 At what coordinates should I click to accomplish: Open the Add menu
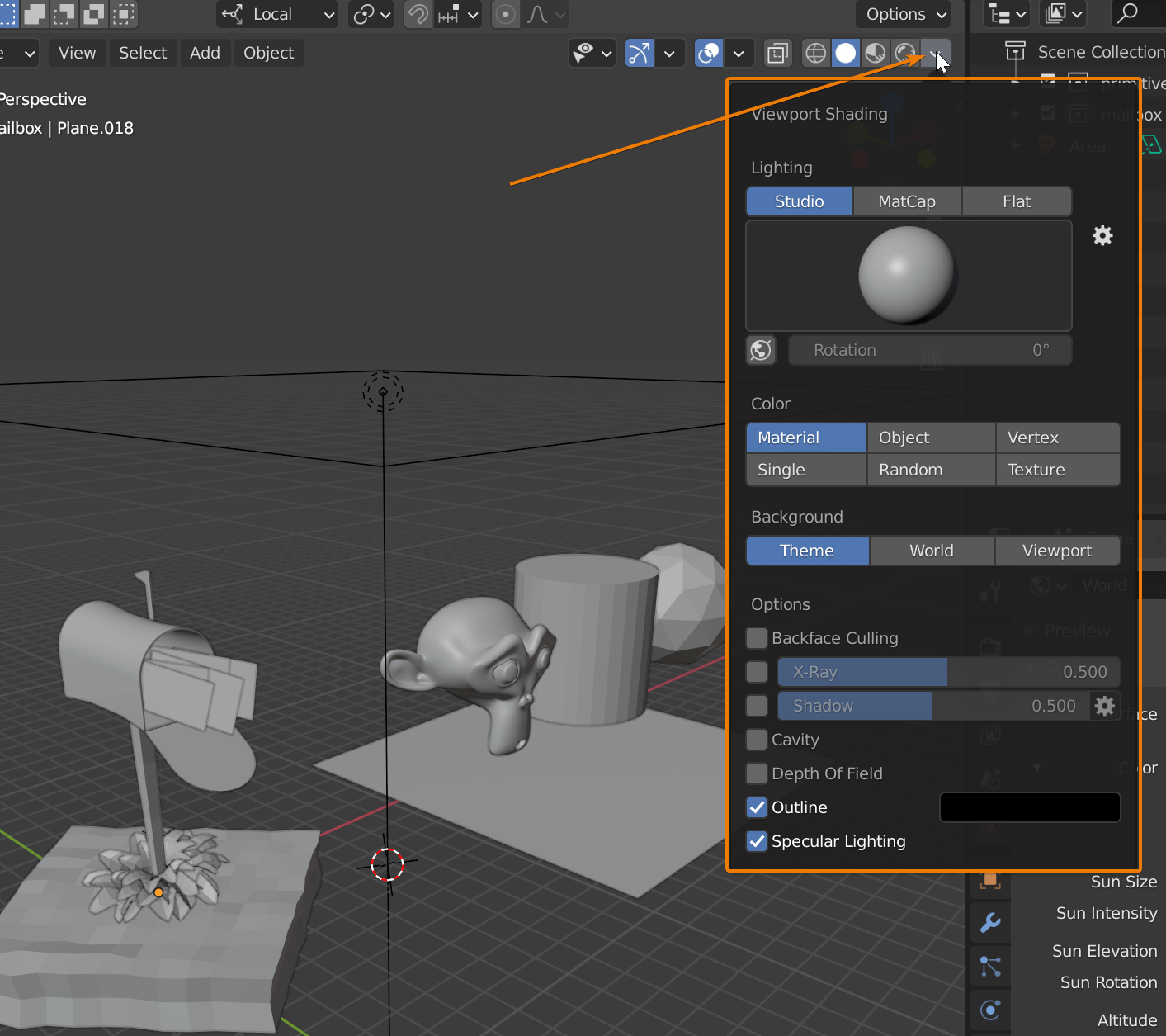205,53
